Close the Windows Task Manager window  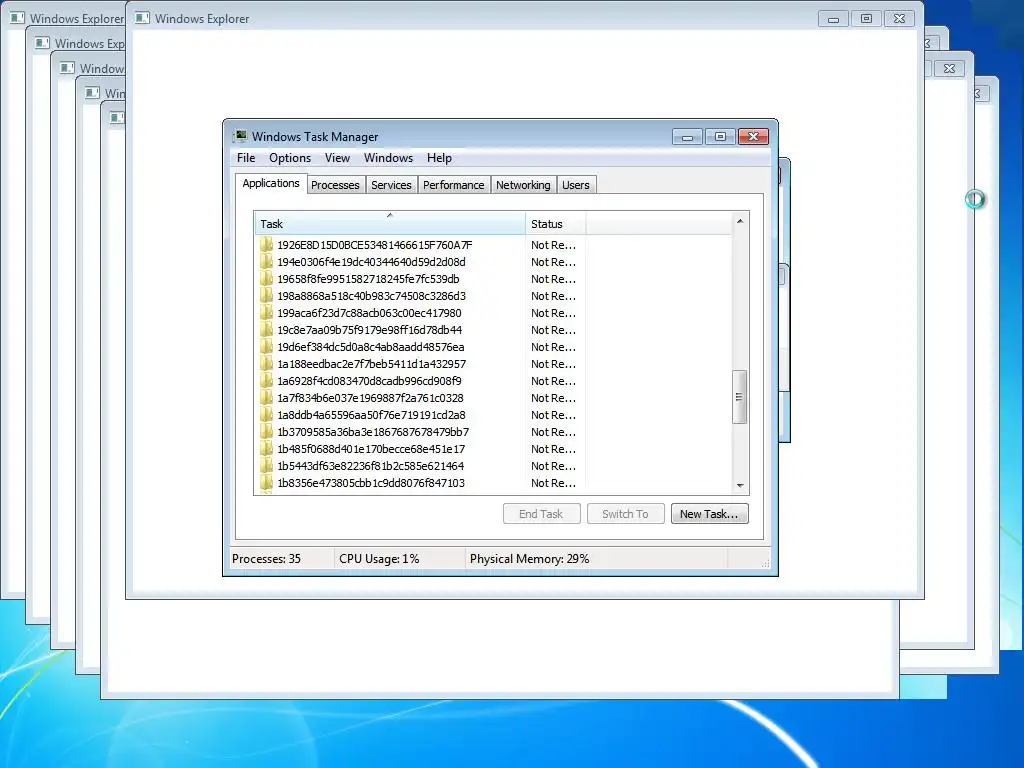click(753, 136)
